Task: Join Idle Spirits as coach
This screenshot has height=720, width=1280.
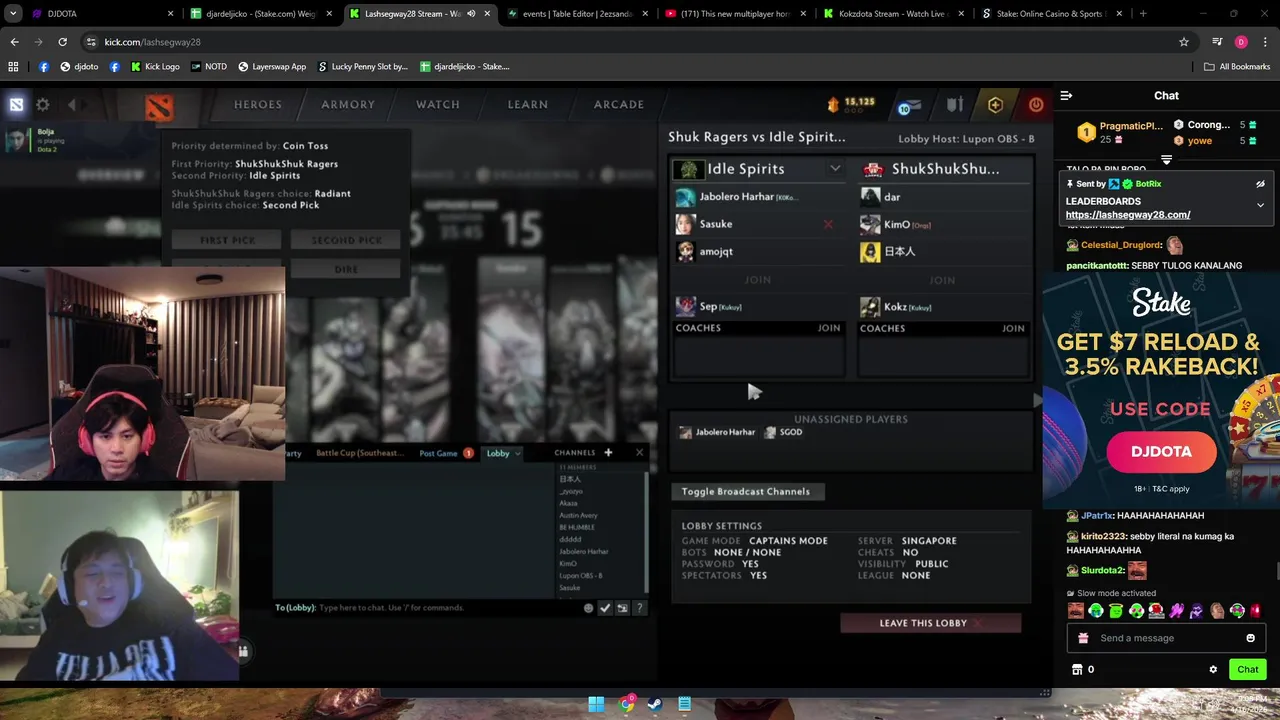Action: (829, 328)
